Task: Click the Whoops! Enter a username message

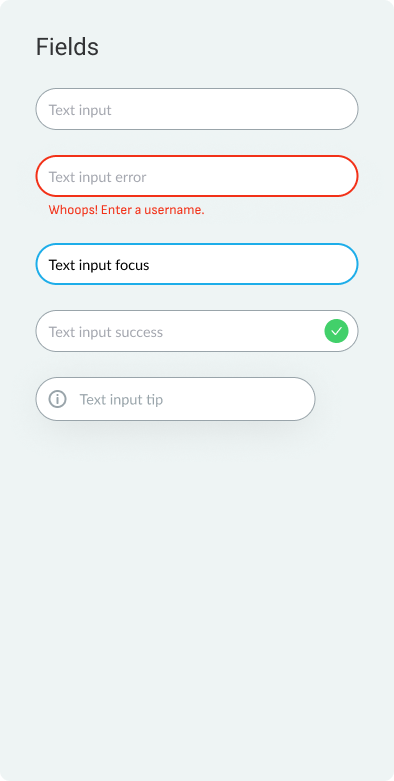Action: tap(127, 210)
